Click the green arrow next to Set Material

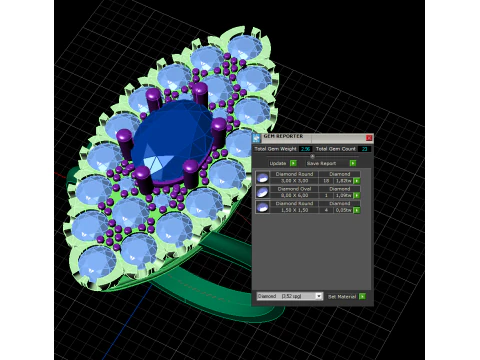point(362,296)
